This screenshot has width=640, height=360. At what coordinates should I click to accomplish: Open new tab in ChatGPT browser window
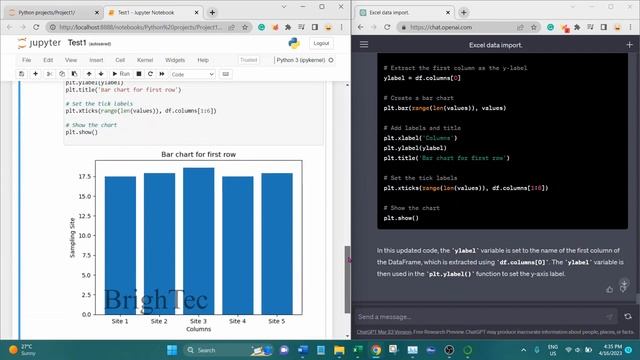point(464,13)
